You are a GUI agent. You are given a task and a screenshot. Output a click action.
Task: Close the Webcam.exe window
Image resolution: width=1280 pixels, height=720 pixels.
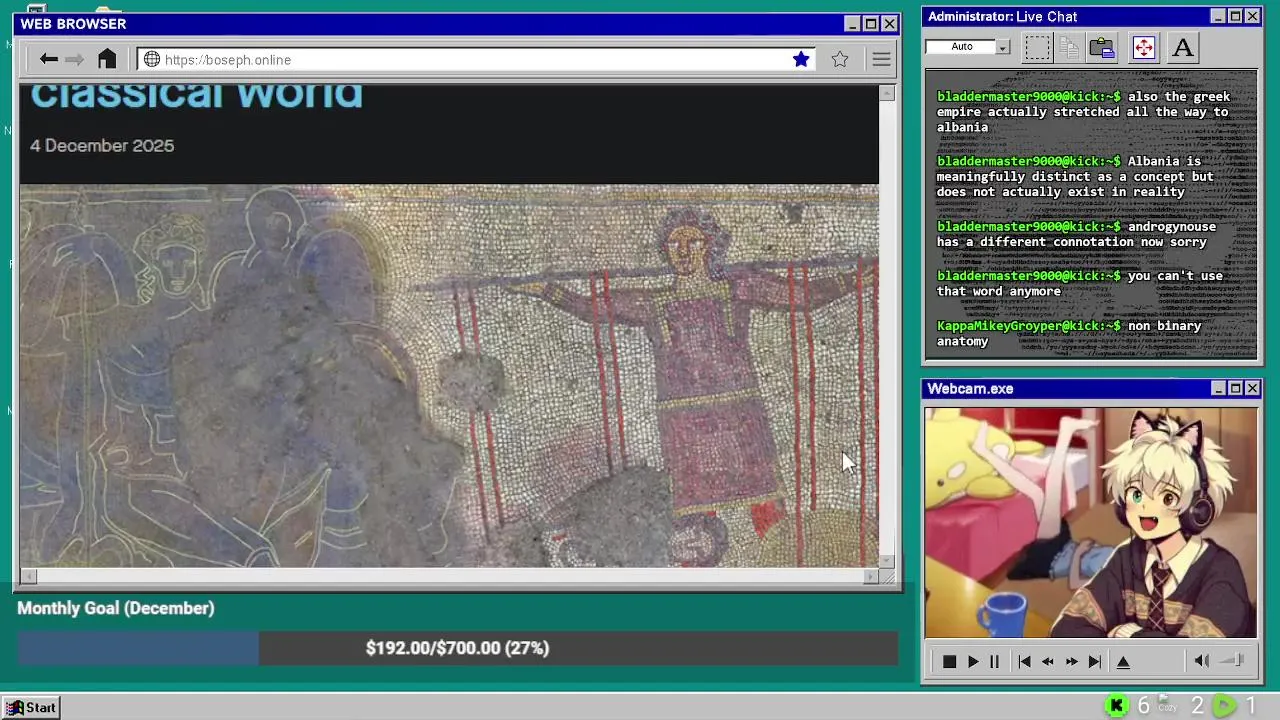point(1252,388)
